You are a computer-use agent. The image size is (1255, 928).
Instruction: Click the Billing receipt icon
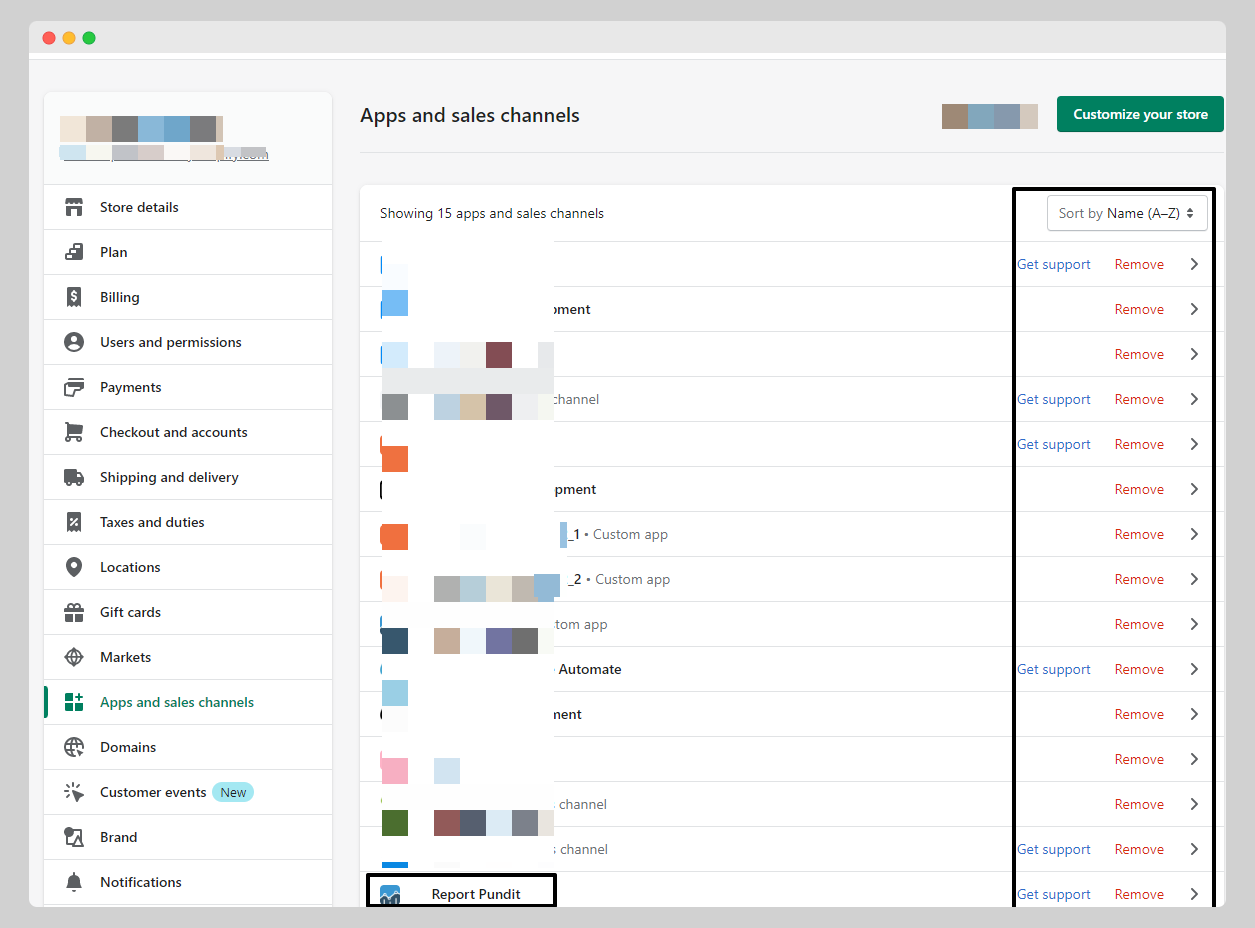73,297
